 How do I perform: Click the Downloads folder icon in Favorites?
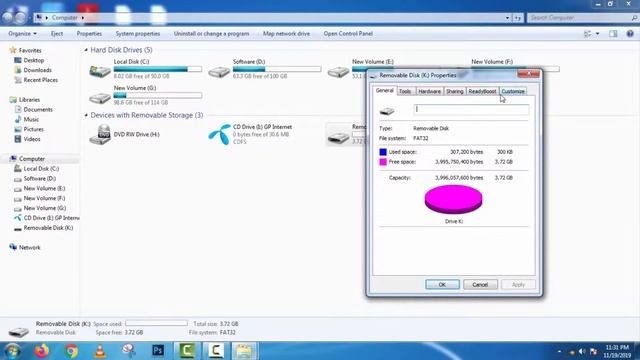[18, 70]
